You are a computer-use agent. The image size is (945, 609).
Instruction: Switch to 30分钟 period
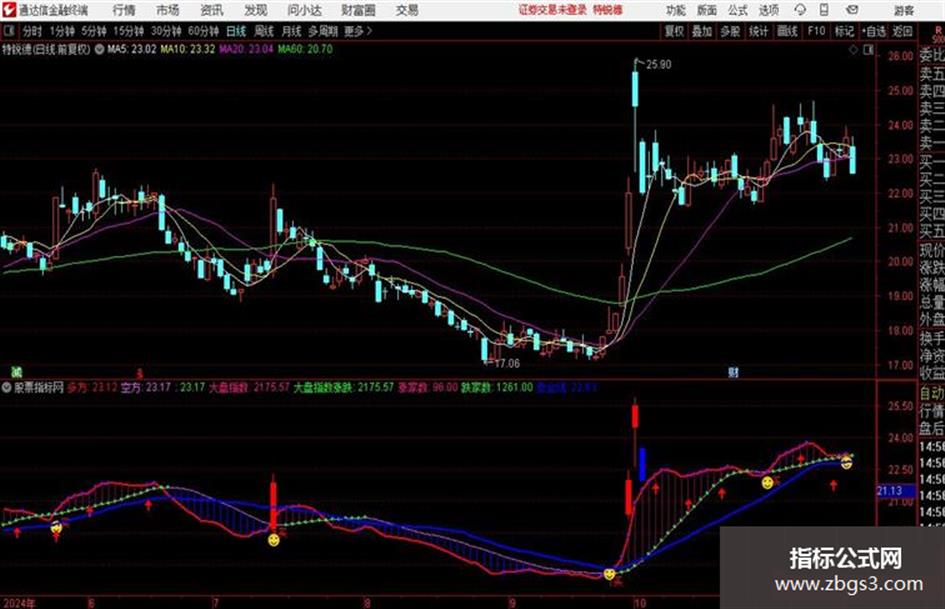(x=166, y=31)
